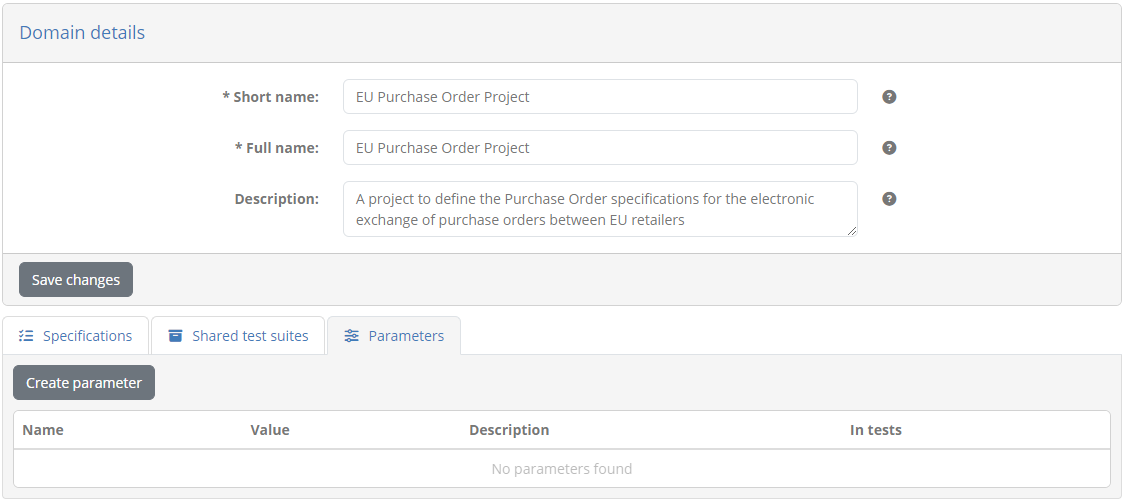Click the checklist icon on Specifications tab
1125x501 pixels.
27,336
